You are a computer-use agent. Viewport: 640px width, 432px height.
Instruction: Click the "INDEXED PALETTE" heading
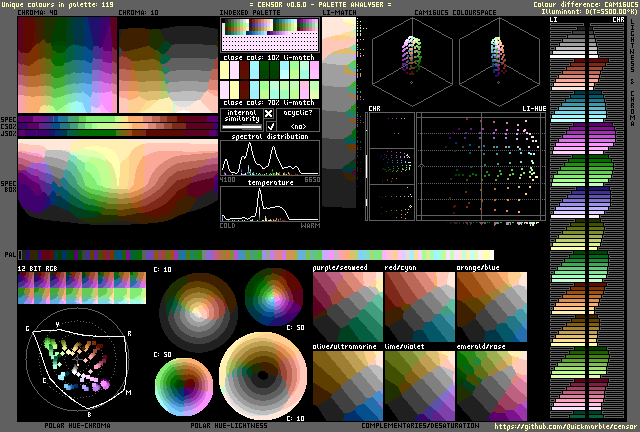click(250, 13)
